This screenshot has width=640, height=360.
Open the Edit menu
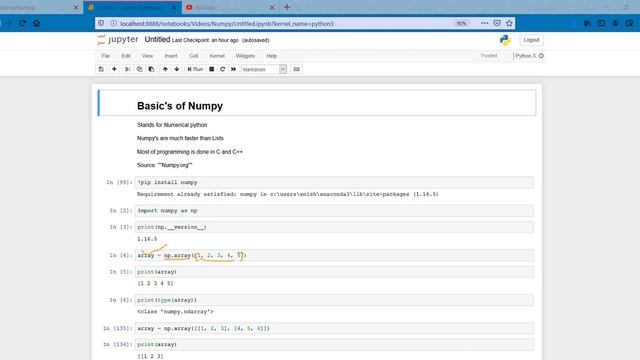[x=126, y=56]
